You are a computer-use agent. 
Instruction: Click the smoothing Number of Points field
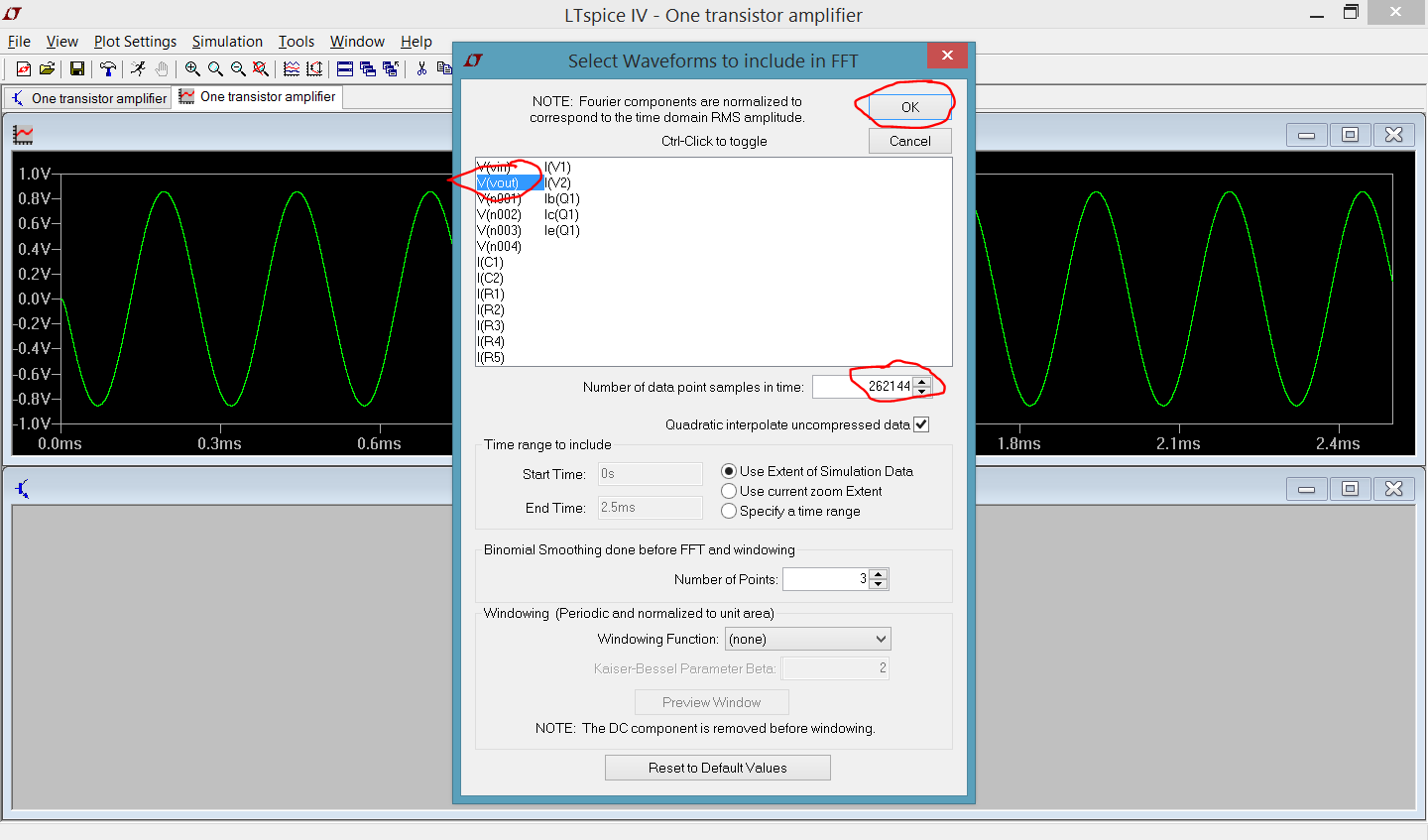point(826,579)
